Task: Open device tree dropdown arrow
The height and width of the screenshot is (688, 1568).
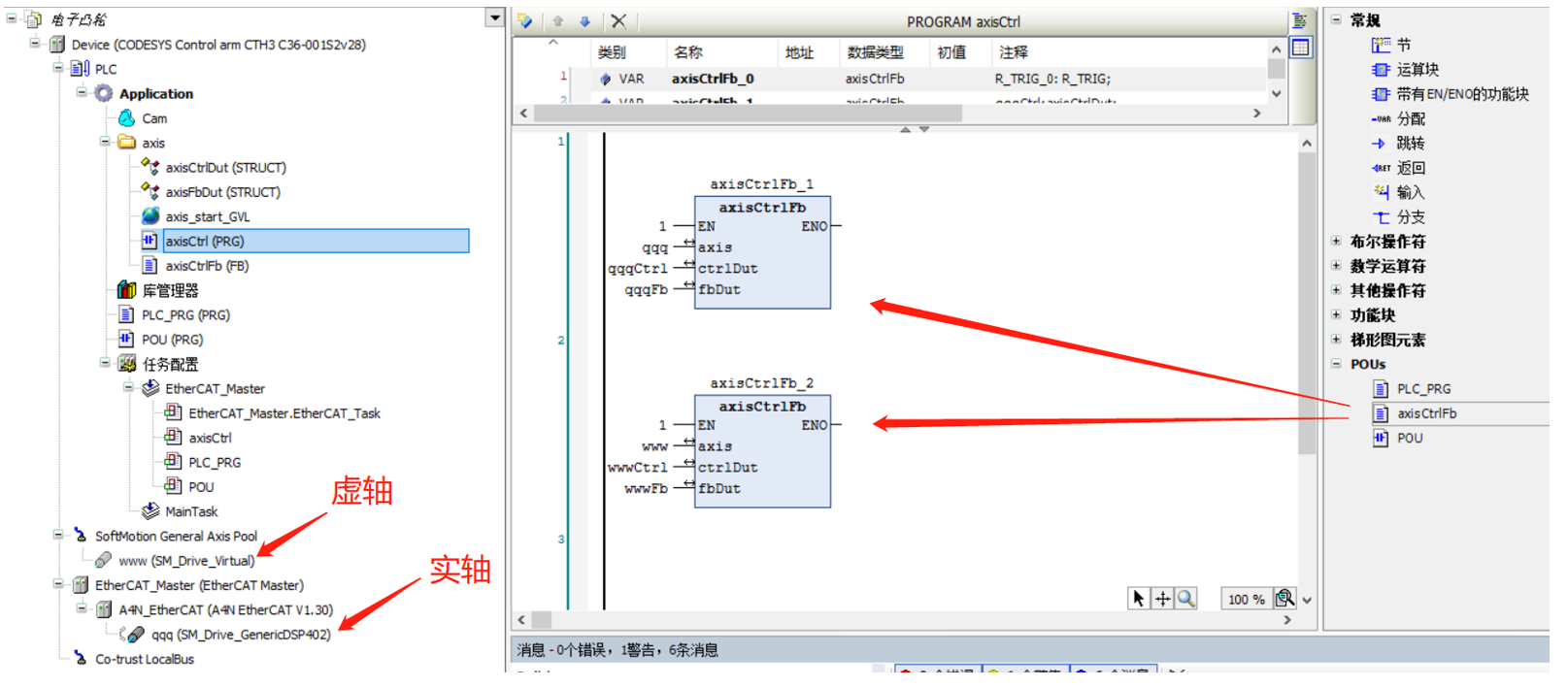Action: [x=494, y=17]
